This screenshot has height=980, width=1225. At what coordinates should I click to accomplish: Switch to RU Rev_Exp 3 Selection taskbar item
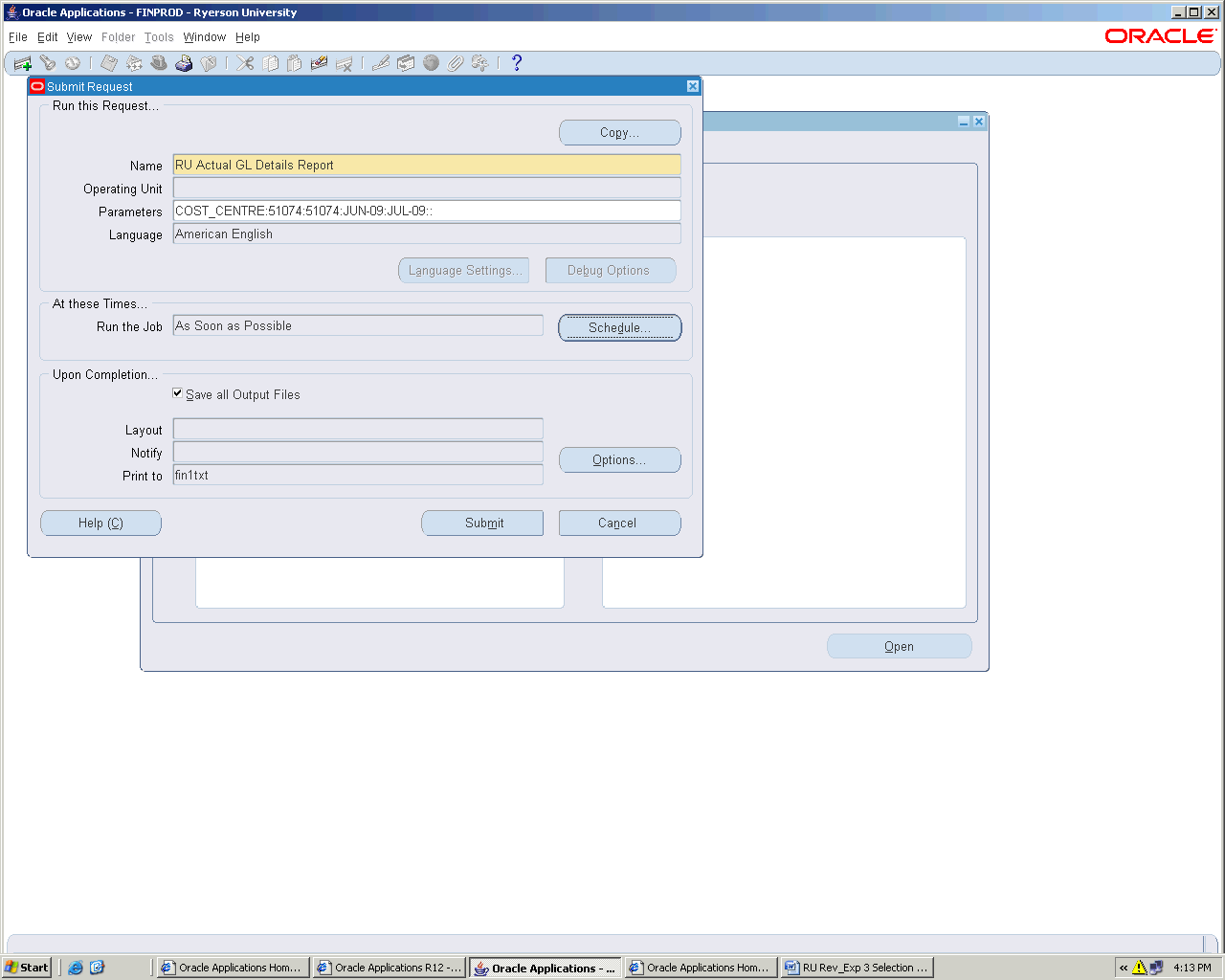(856, 968)
